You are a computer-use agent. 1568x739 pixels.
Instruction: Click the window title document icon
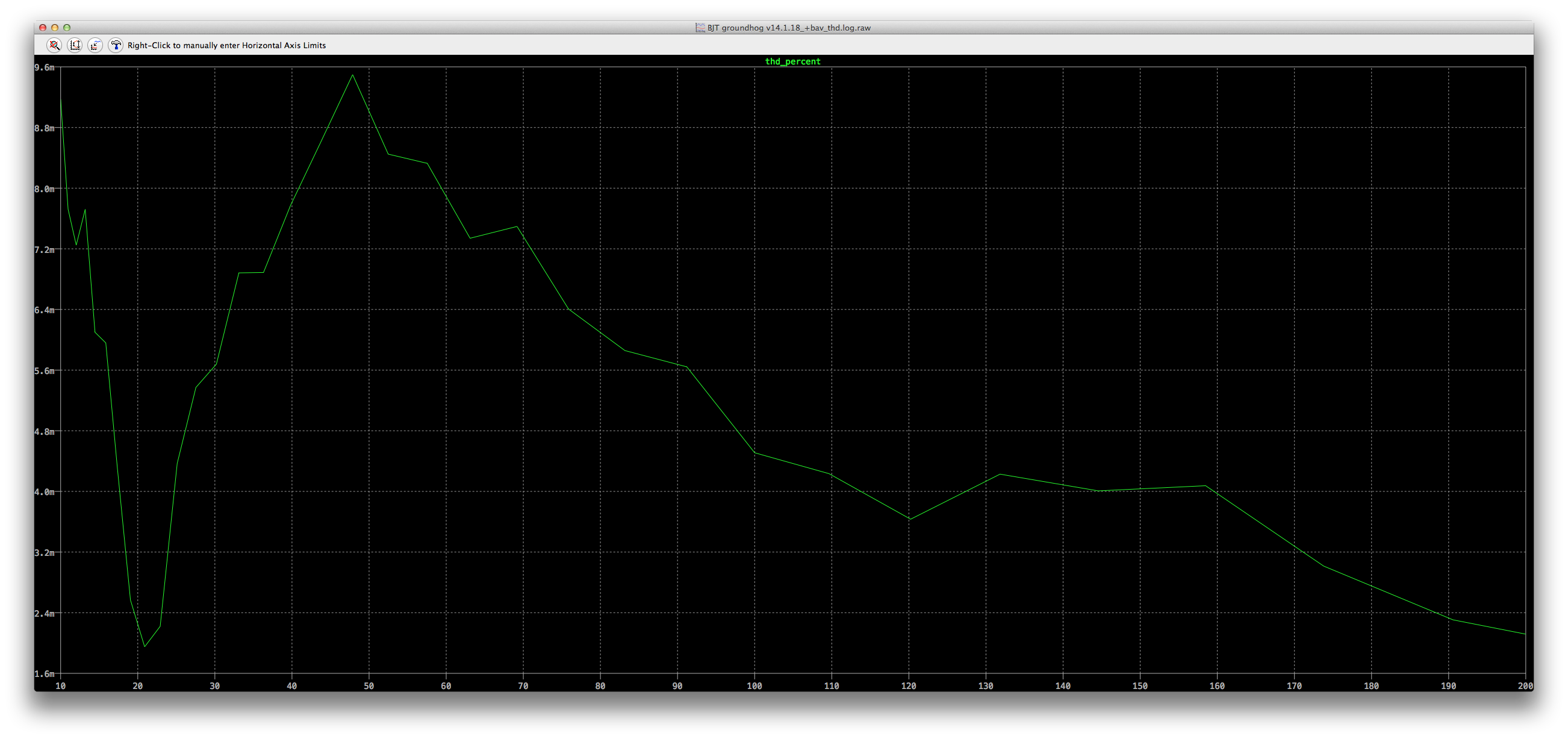700,27
